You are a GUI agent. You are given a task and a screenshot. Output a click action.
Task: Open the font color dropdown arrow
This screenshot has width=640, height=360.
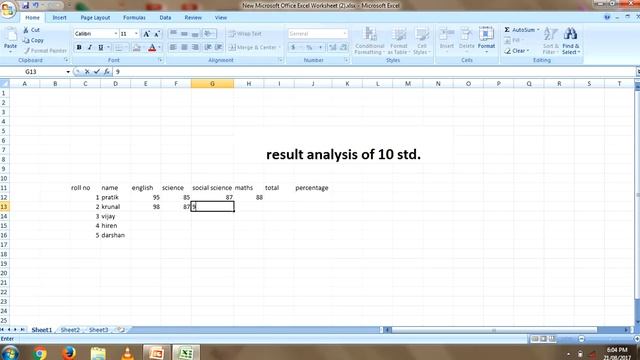pyautogui.click(x=160, y=48)
